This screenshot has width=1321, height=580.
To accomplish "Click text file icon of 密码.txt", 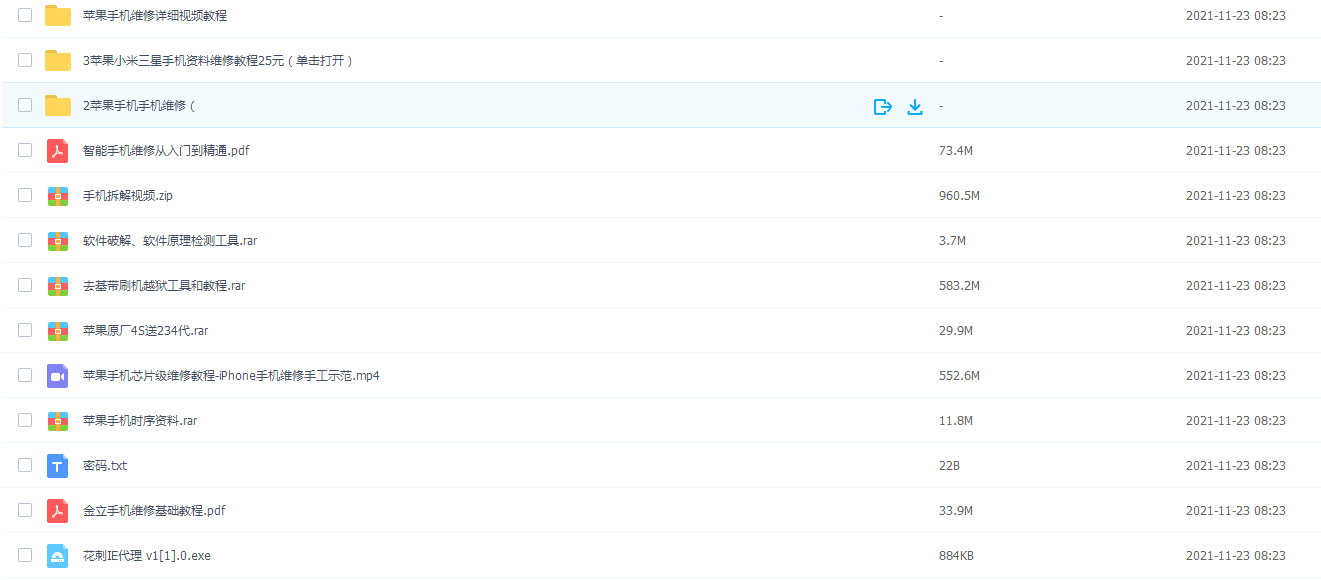I will pyautogui.click(x=58, y=466).
